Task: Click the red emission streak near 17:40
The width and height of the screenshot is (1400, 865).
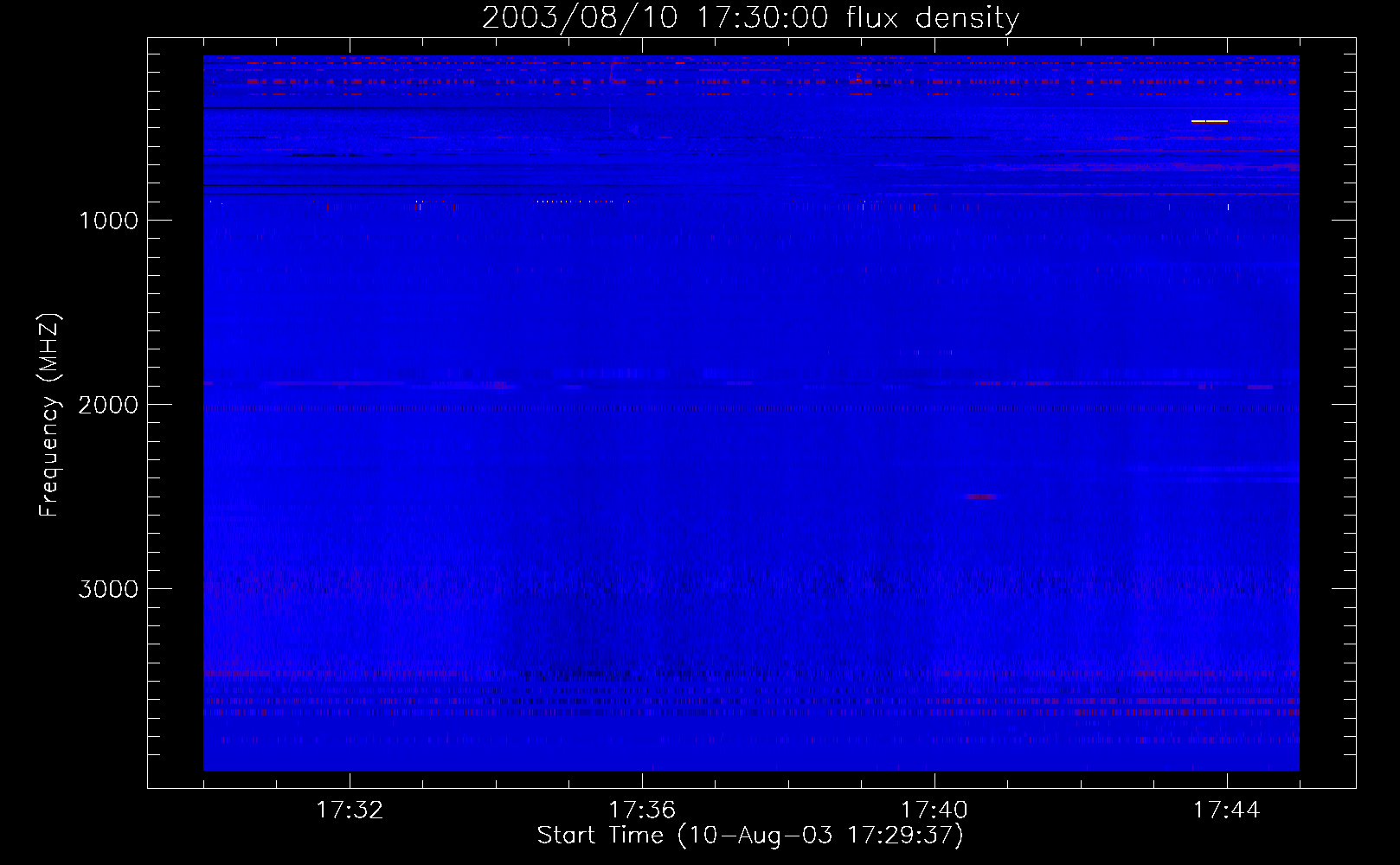Action: pos(981,497)
